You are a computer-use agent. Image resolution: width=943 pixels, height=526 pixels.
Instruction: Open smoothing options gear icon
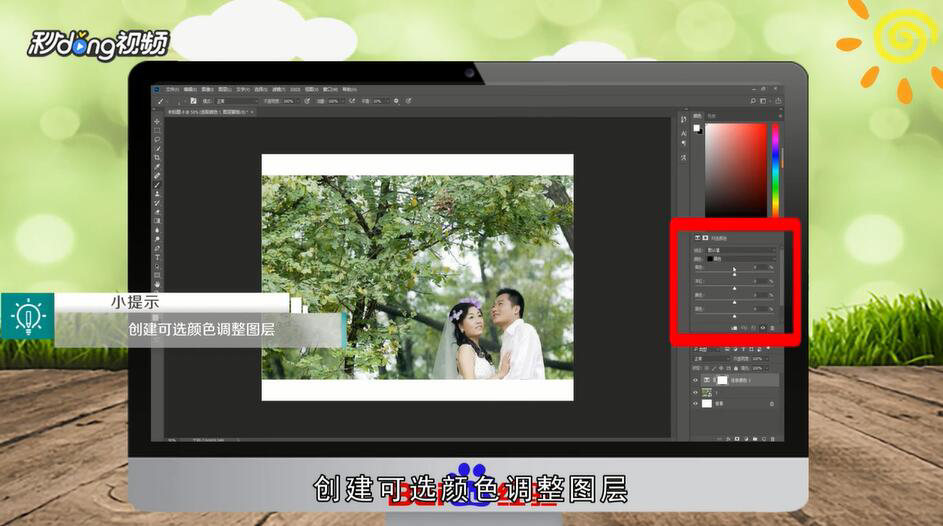[396, 101]
